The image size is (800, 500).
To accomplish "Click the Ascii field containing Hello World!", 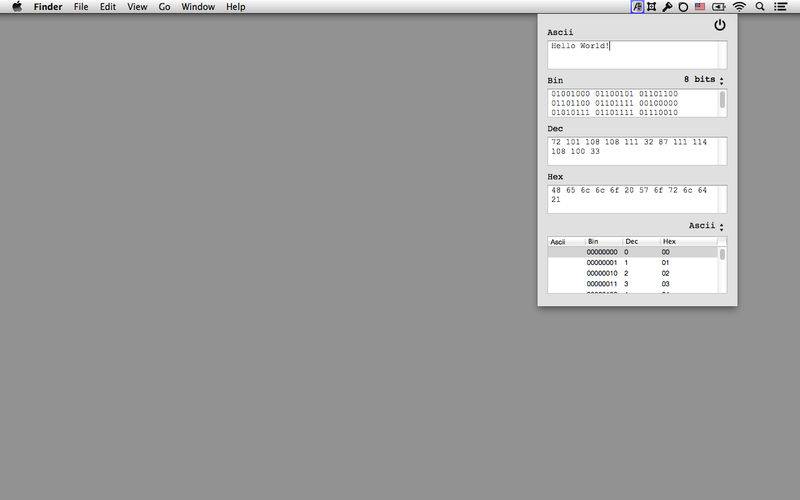I will [x=637, y=55].
